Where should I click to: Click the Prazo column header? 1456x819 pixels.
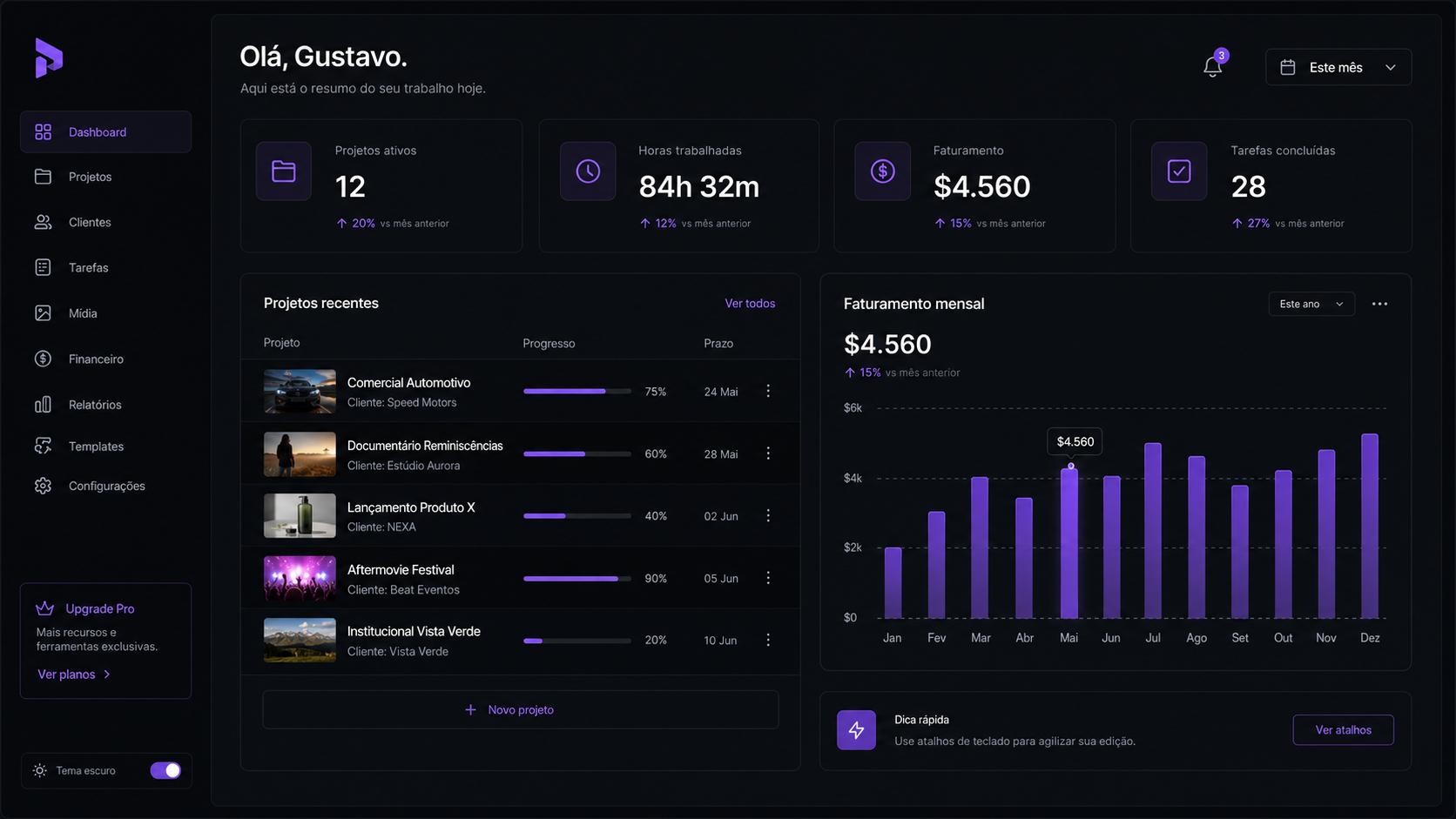click(718, 343)
